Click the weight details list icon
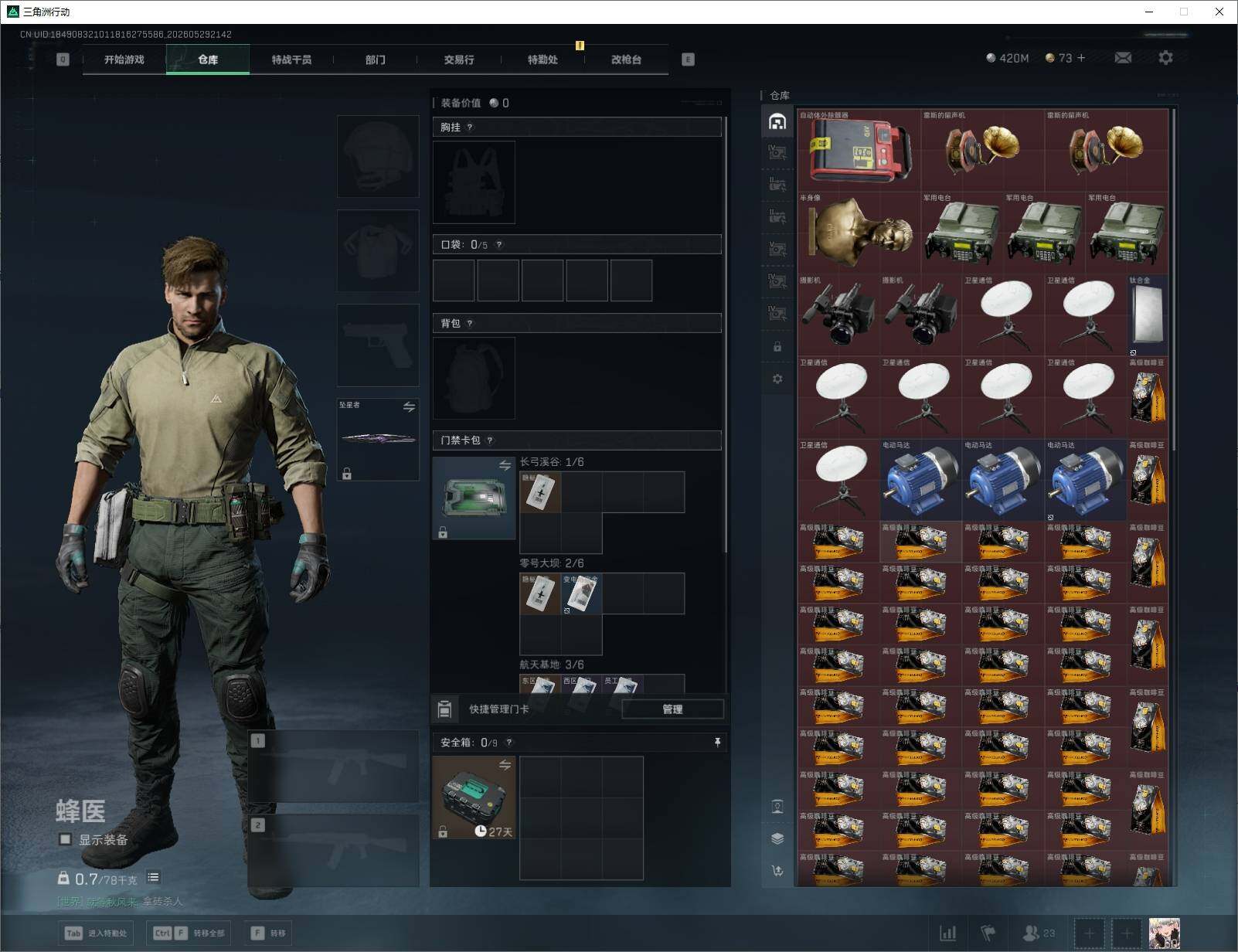This screenshot has width=1238, height=952. [x=153, y=877]
